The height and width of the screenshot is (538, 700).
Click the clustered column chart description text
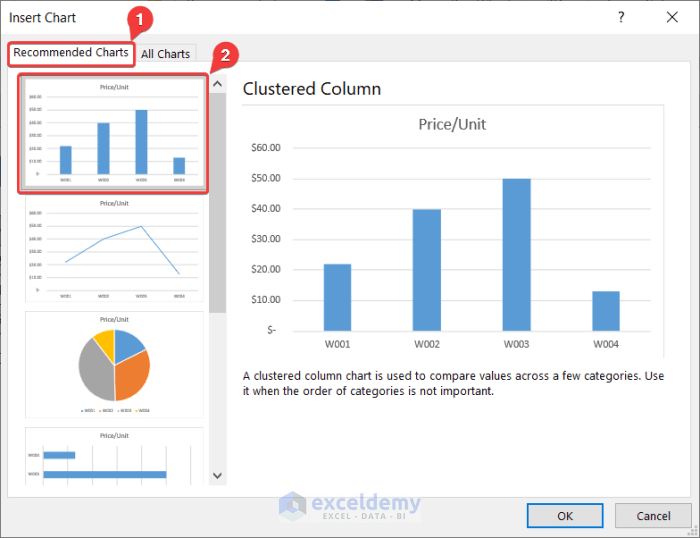(x=453, y=384)
